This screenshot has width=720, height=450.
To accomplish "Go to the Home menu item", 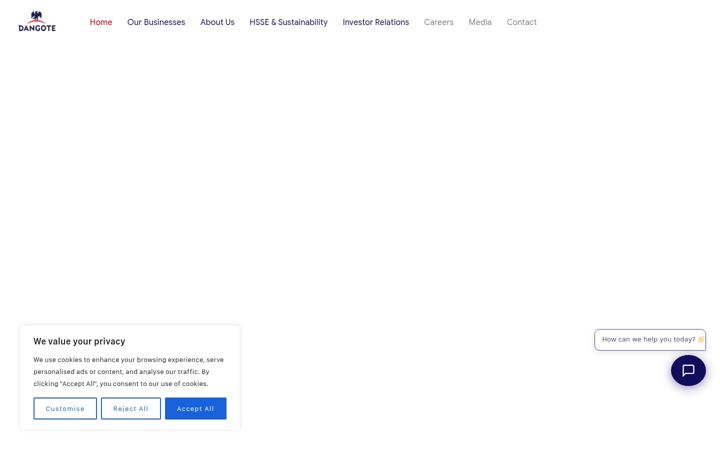I will click(101, 22).
